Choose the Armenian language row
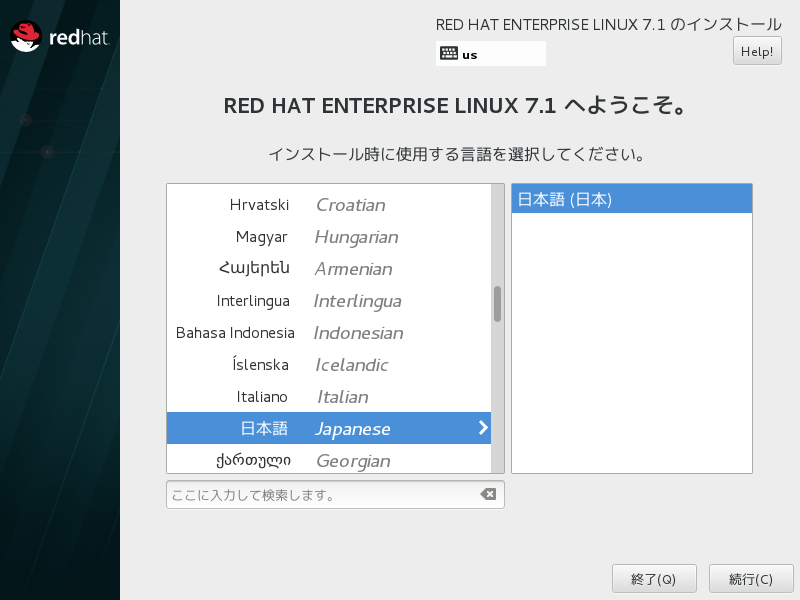 329,268
